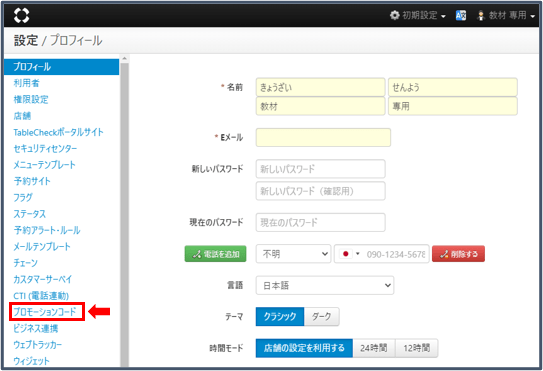543x371 pixels.
Task: Click the 教材 name field
Action: tap(321, 106)
